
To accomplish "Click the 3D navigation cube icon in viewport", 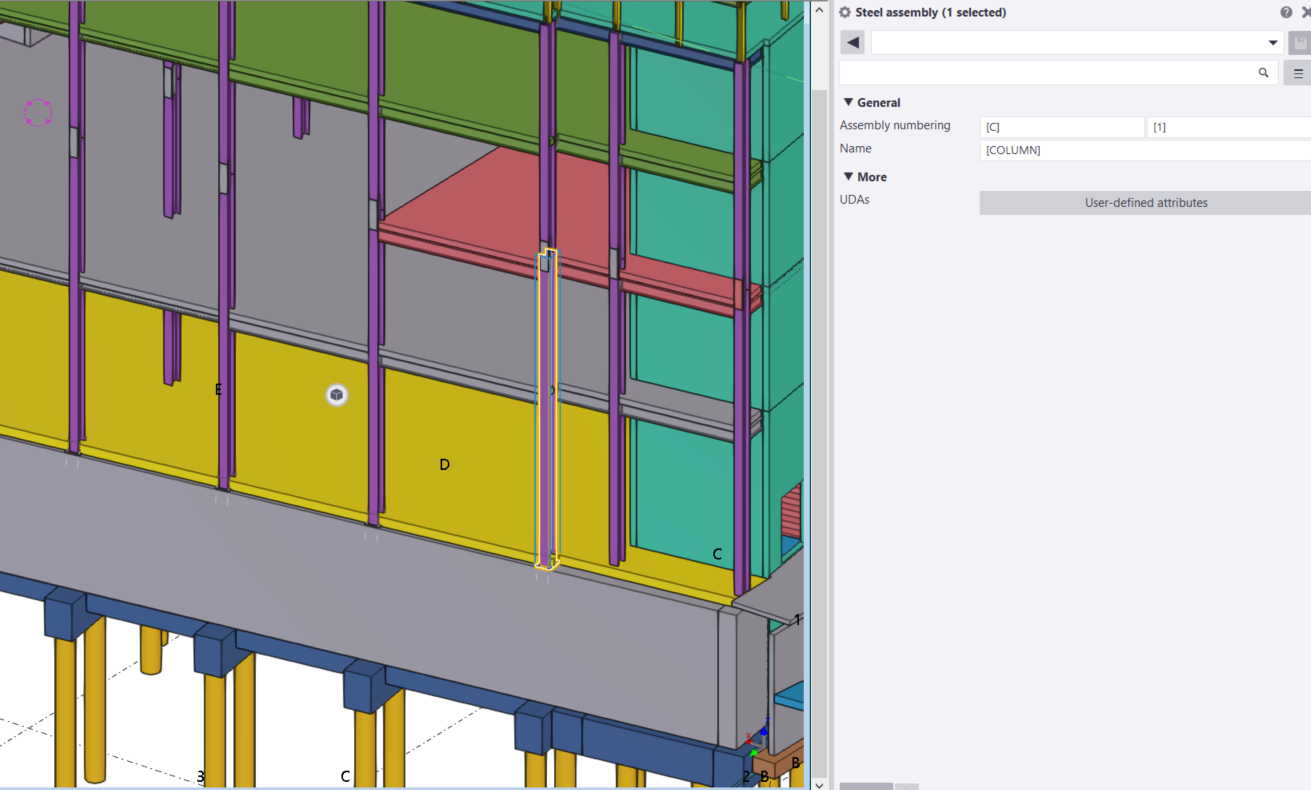I will pyautogui.click(x=336, y=395).
